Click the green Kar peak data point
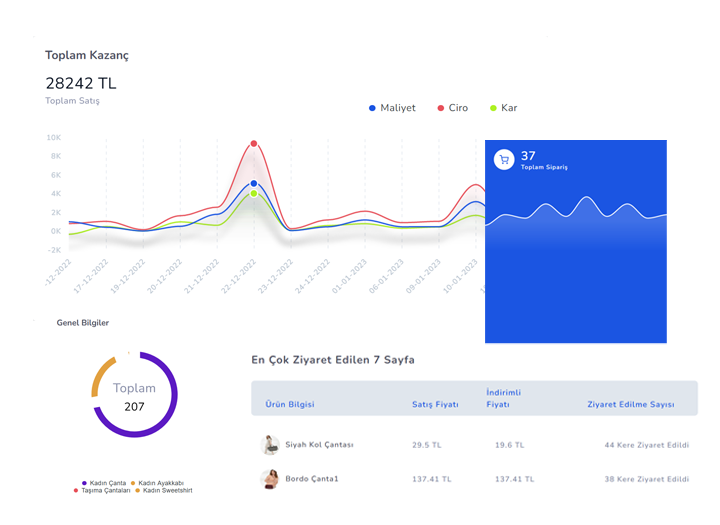Screen dimensions: 720x525 click(254, 193)
